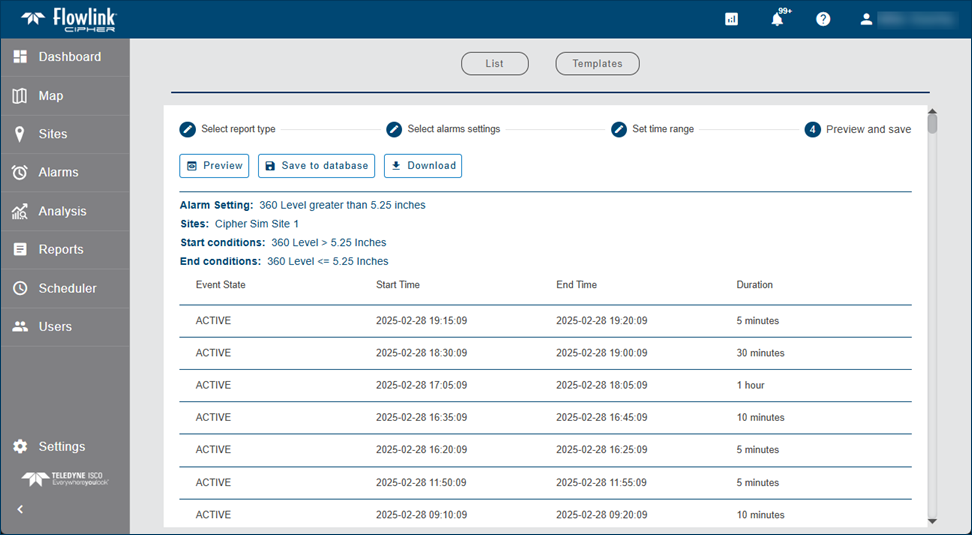The width and height of the screenshot is (972, 535).
Task: Click the scrollbar down arrow
Action: [932, 521]
